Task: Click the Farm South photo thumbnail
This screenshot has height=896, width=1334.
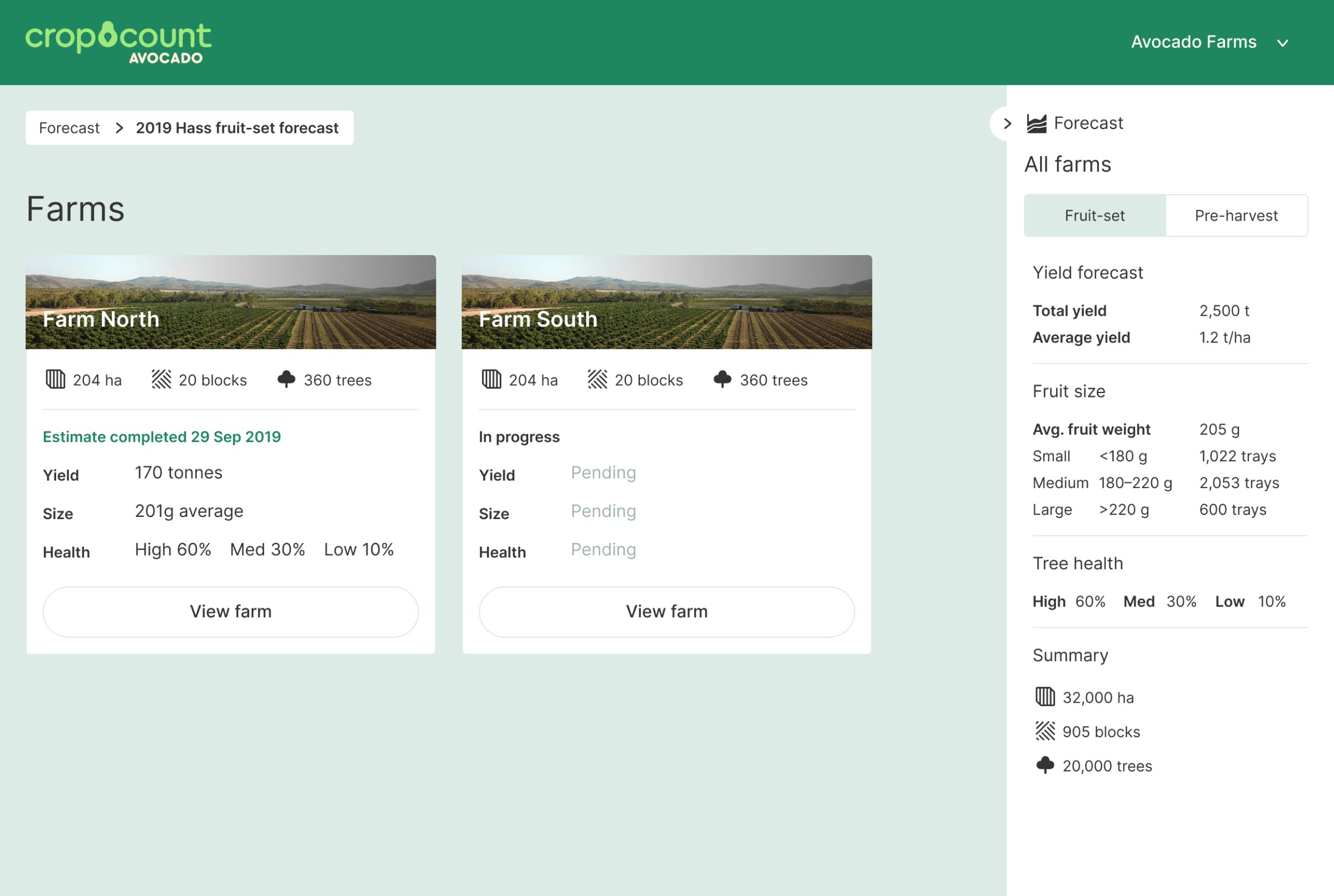Action: click(666, 302)
